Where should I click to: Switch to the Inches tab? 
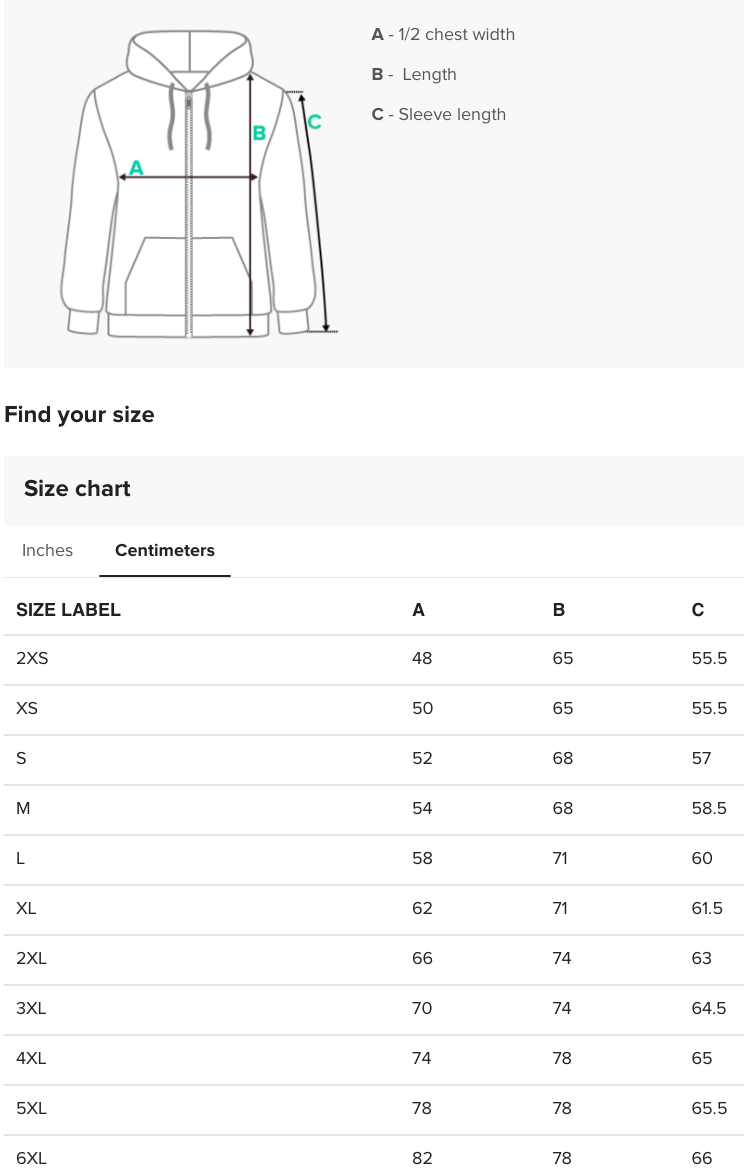click(x=47, y=551)
